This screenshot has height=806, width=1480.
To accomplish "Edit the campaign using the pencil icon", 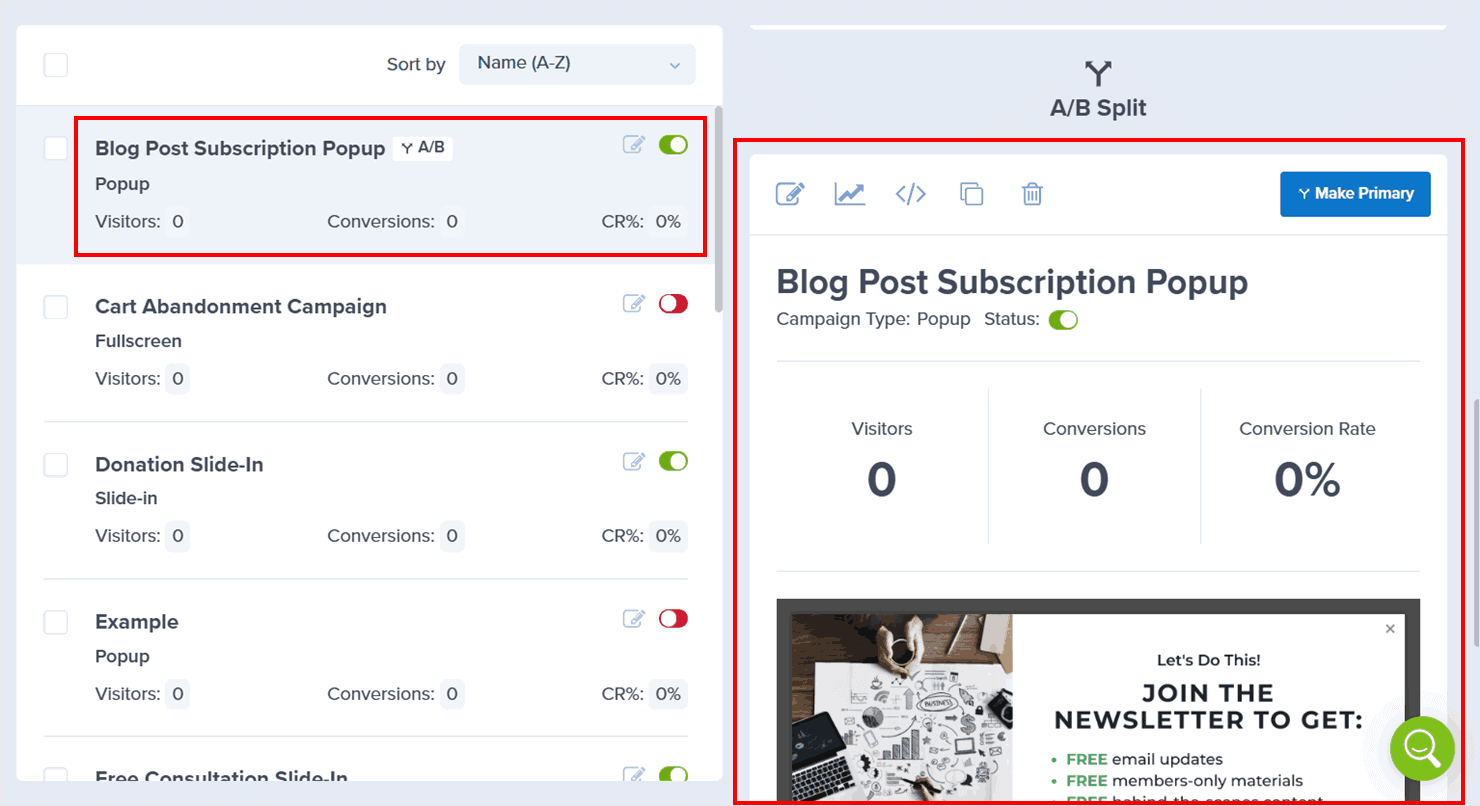I will coord(790,194).
